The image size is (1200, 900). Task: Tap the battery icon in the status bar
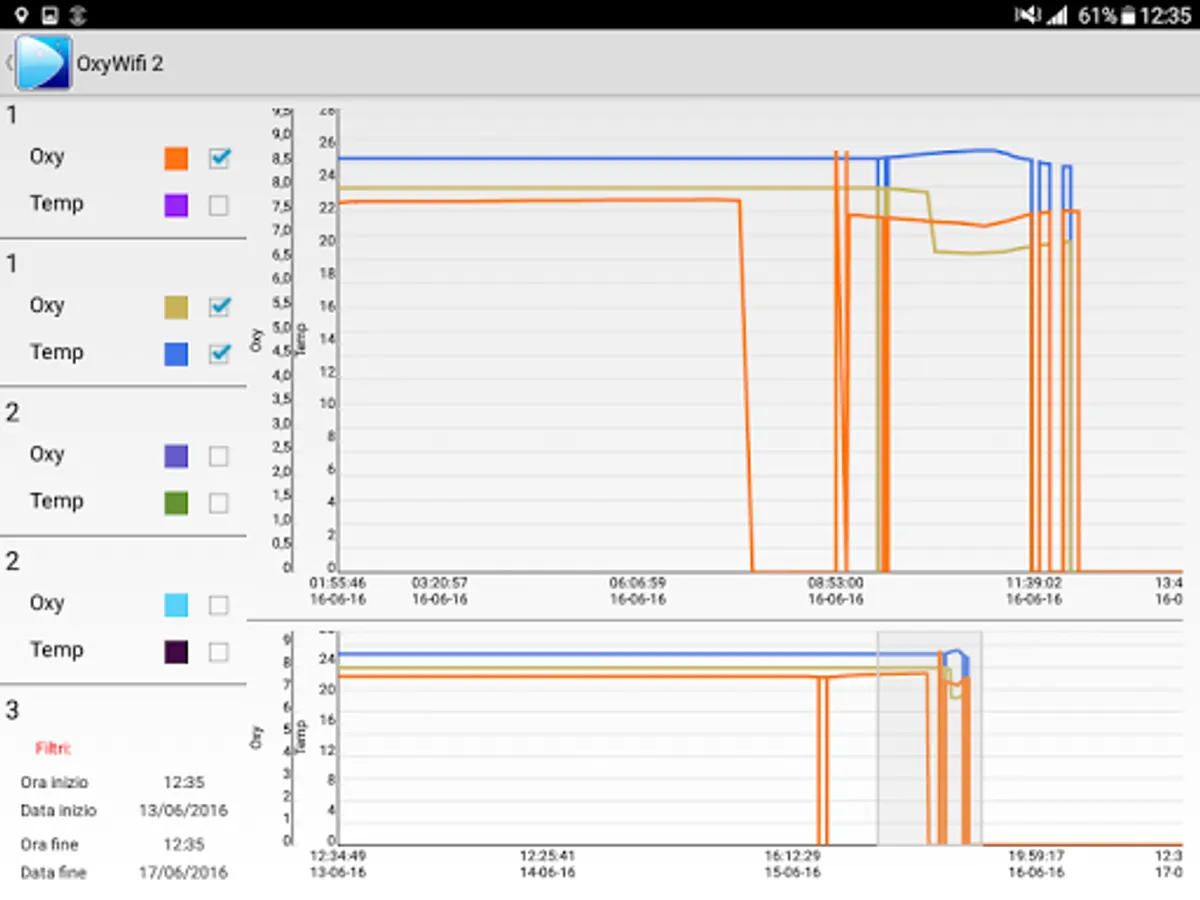1128,15
